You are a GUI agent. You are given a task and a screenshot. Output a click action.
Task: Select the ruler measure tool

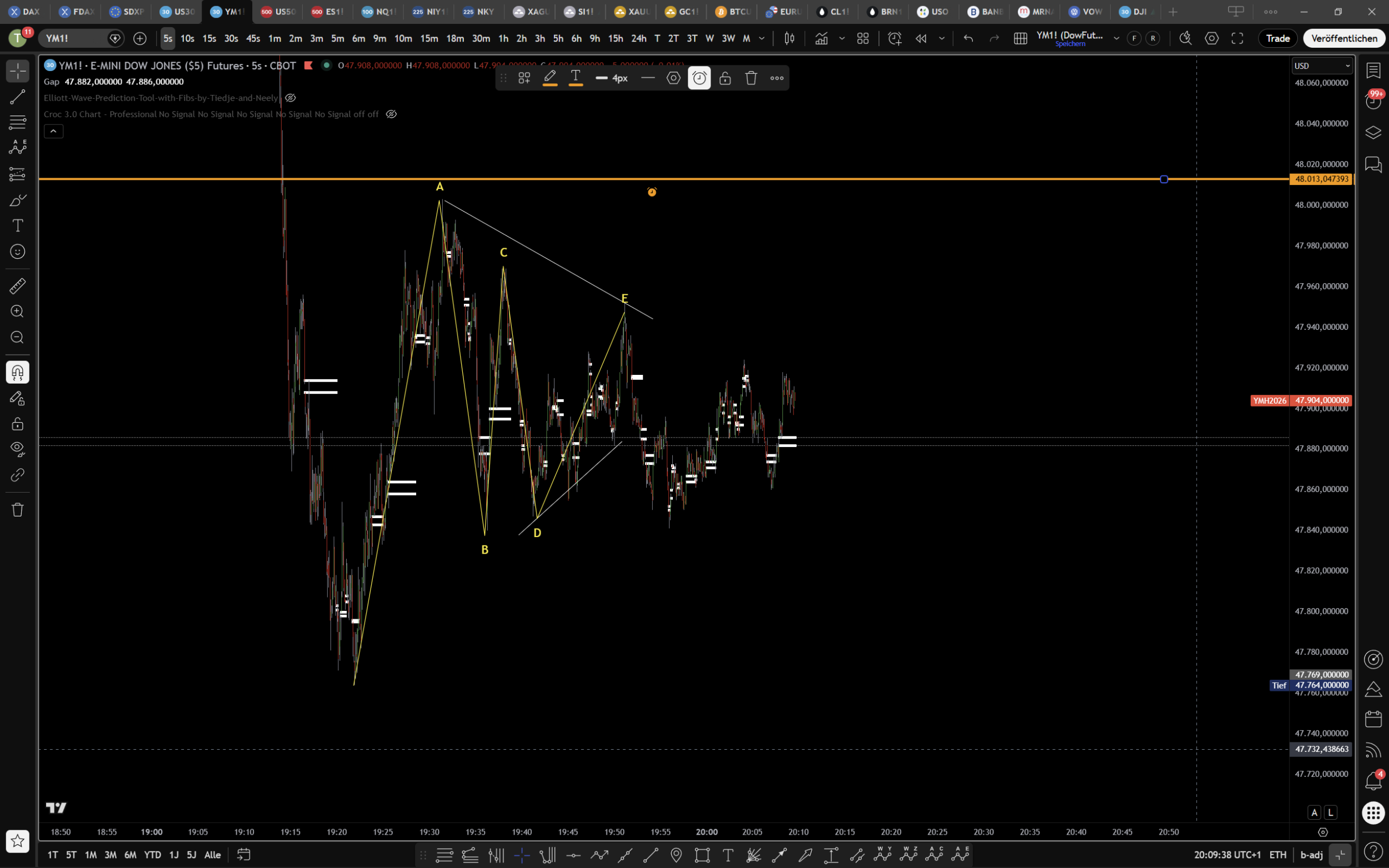[x=17, y=285]
